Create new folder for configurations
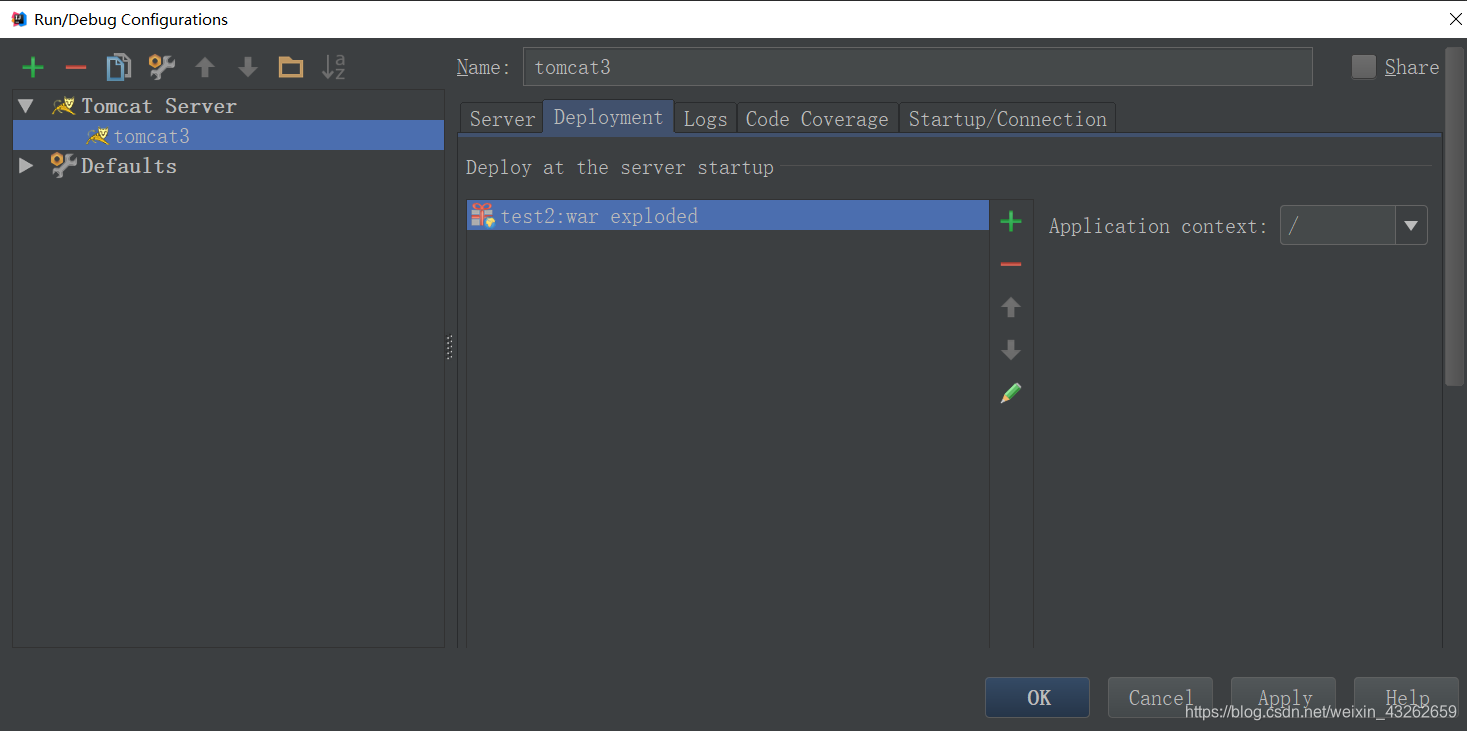The height and width of the screenshot is (731, 1467). click(291, 67)
